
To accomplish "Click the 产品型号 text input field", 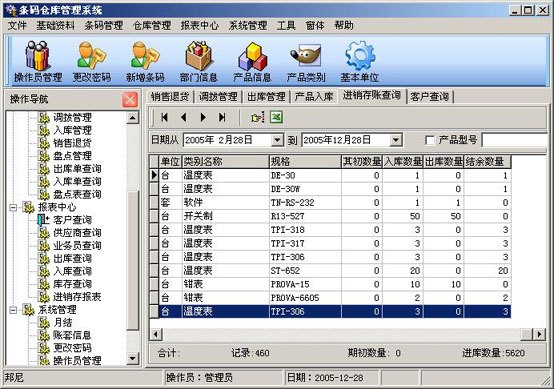I will point(515,140).
